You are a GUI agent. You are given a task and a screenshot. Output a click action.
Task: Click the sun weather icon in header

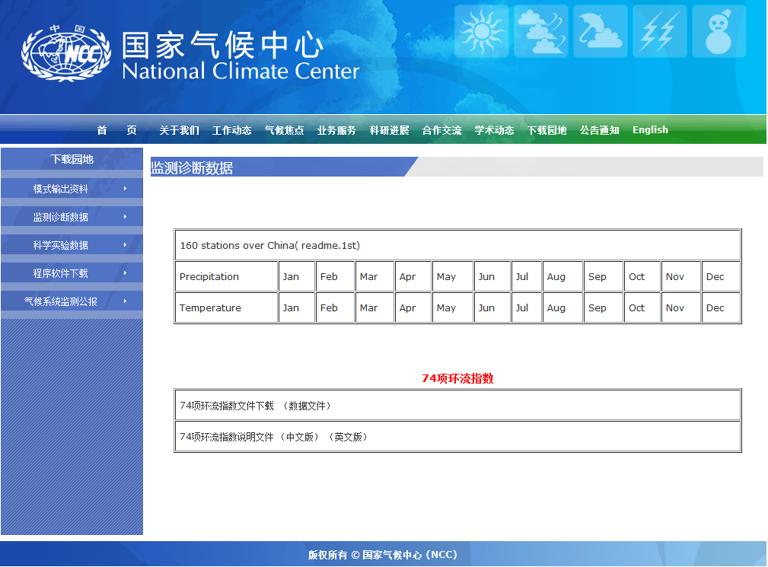[x=481, y=31]
